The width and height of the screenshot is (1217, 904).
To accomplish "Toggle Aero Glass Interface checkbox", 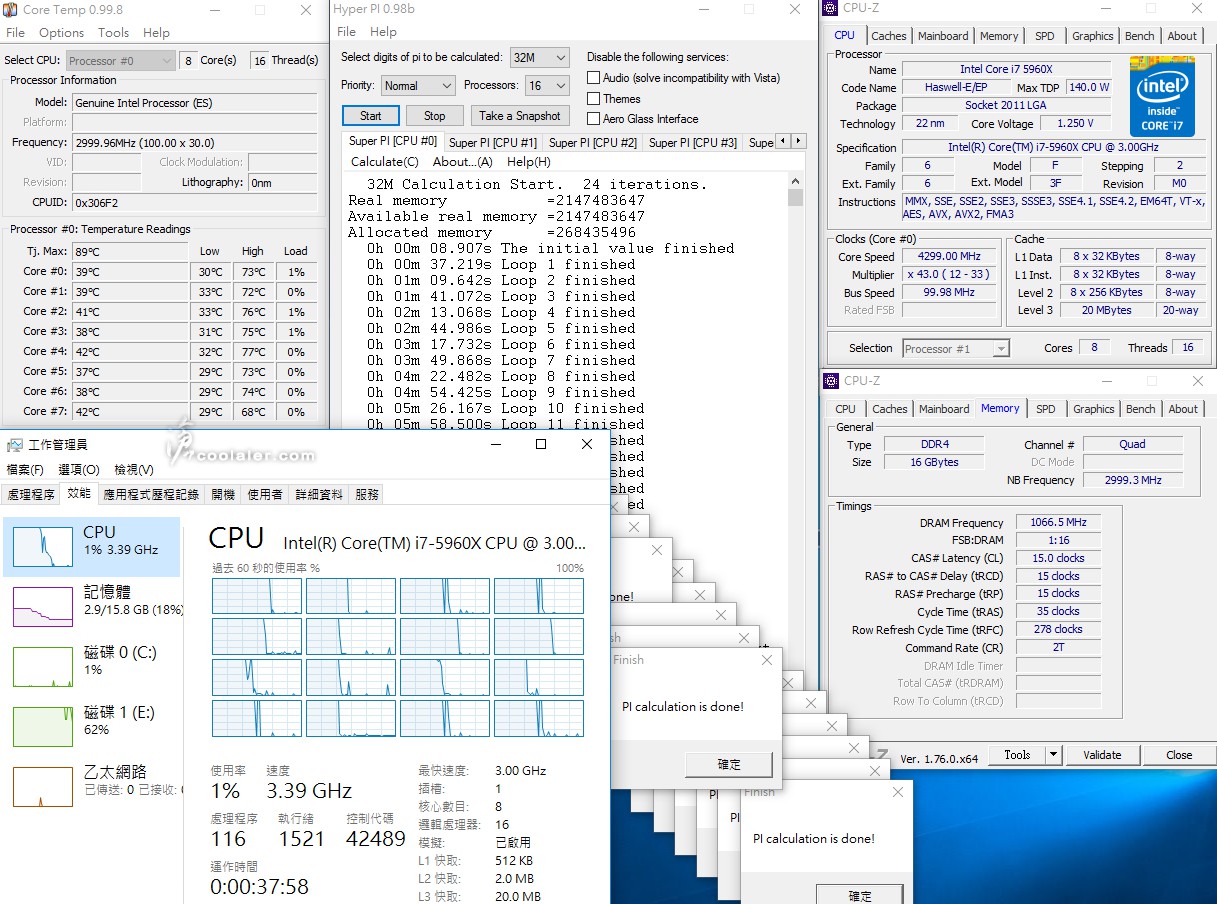I will point(593,118).
